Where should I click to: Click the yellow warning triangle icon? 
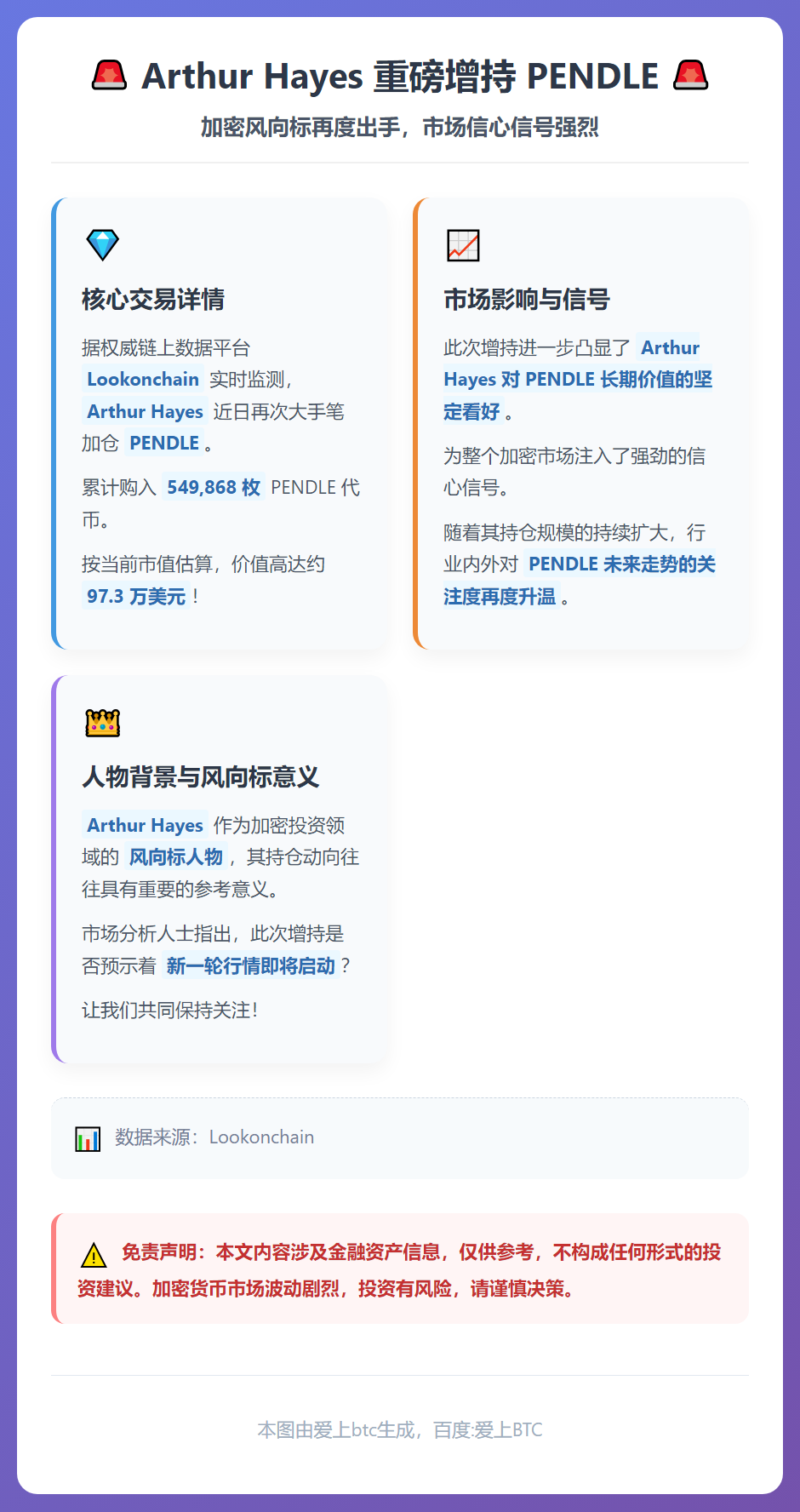94,1255
